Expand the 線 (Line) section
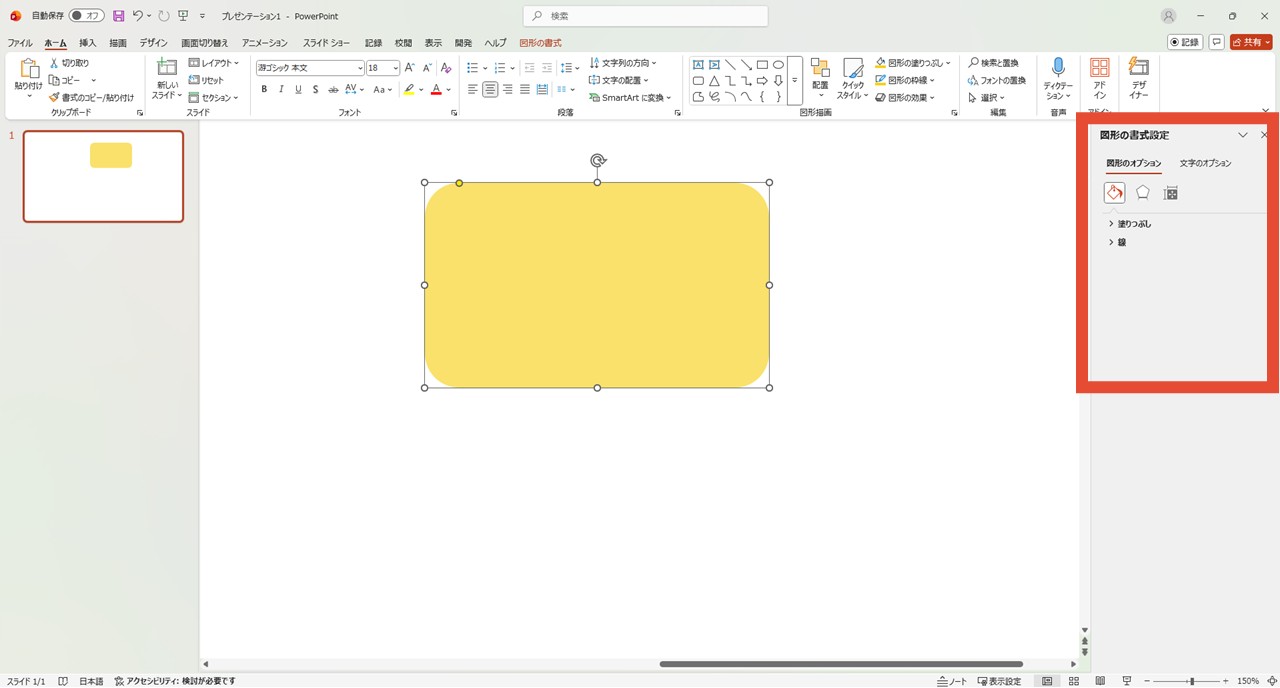The height and width of the screenshot is (688, 1280). pyautogui.click(x=1121, y=242)
